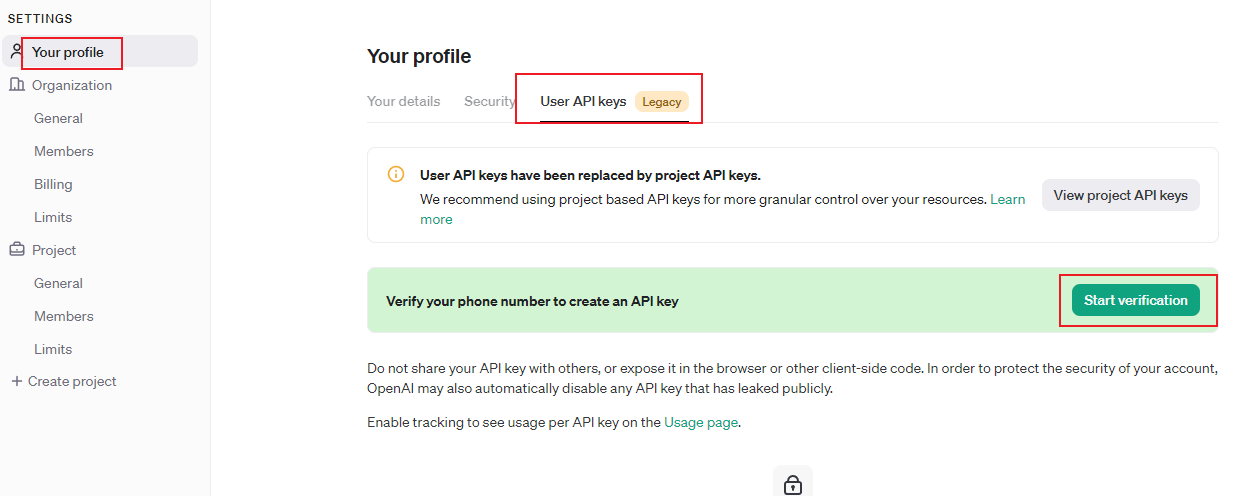Click the Start verification button
The height and width of the screenshot is (496, 1257).
1135,300
